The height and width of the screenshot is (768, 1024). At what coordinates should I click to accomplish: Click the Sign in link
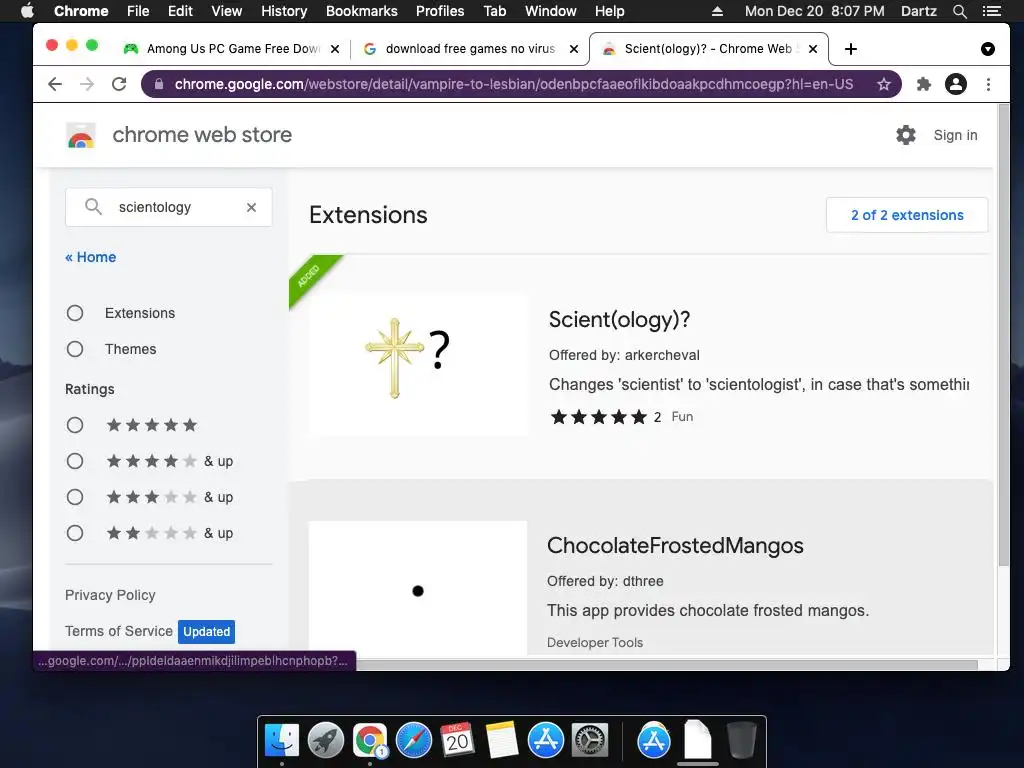click(955, 135)
